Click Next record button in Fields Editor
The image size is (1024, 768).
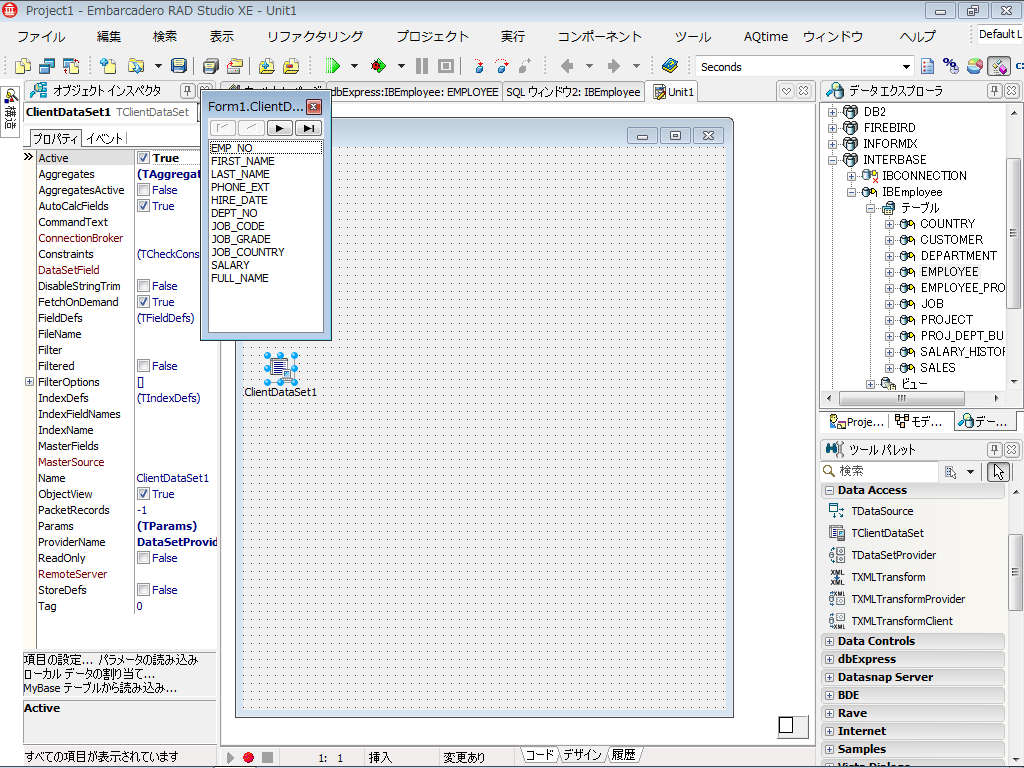click(280, 128)
